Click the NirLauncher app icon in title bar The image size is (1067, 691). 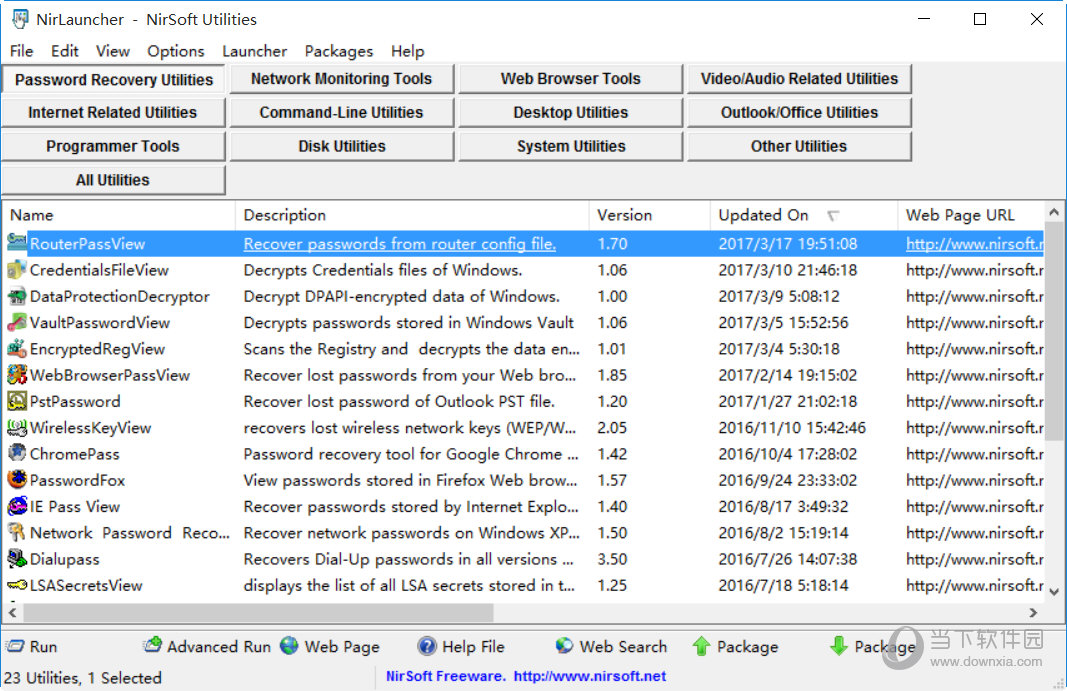(x=20, y=19)
